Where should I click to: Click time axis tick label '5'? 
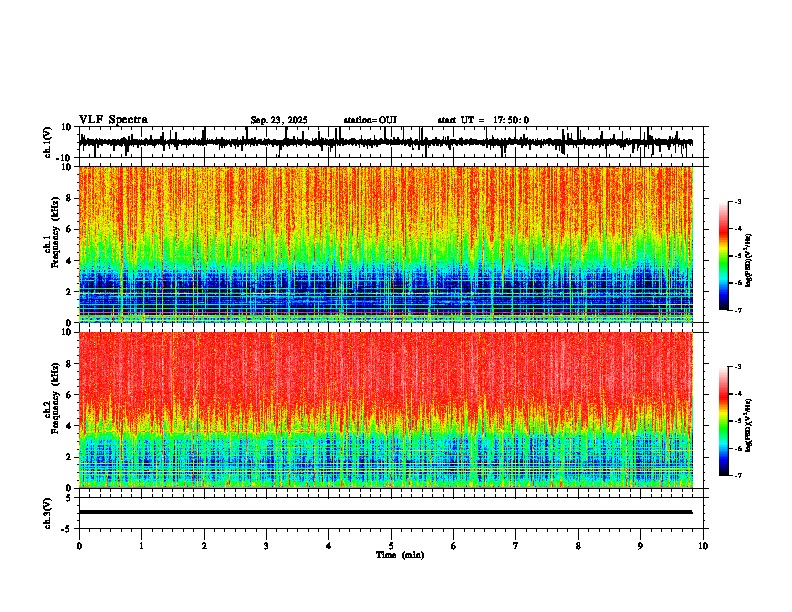point(391,546)
